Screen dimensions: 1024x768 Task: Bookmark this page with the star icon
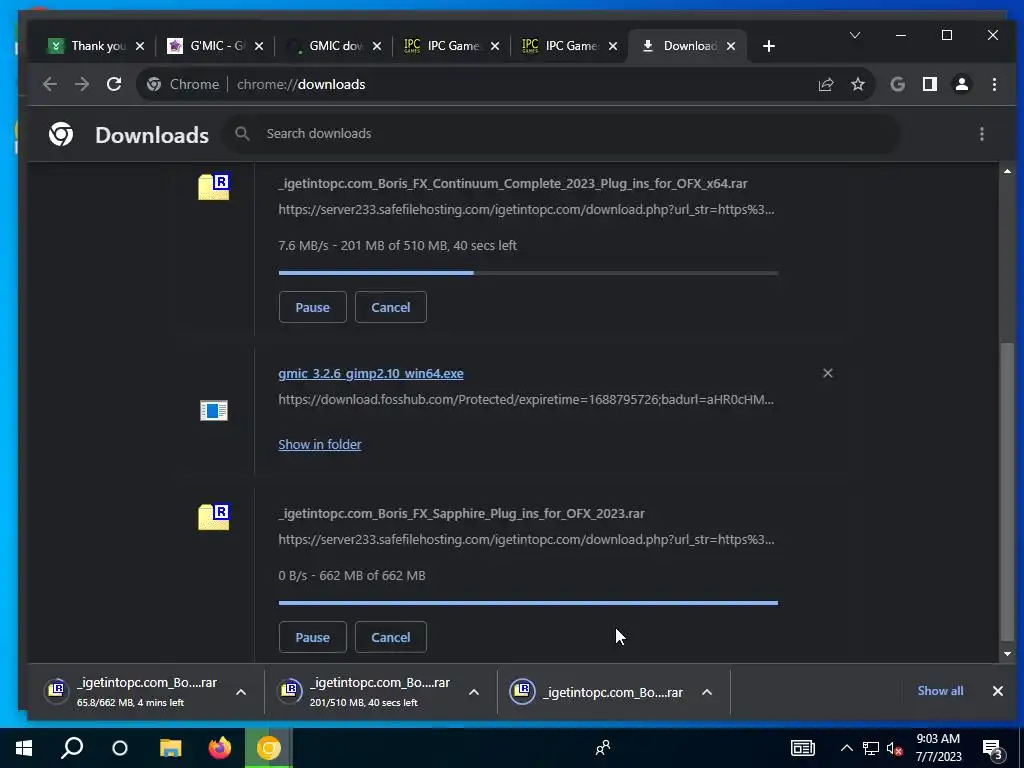[x=857, y=84]
